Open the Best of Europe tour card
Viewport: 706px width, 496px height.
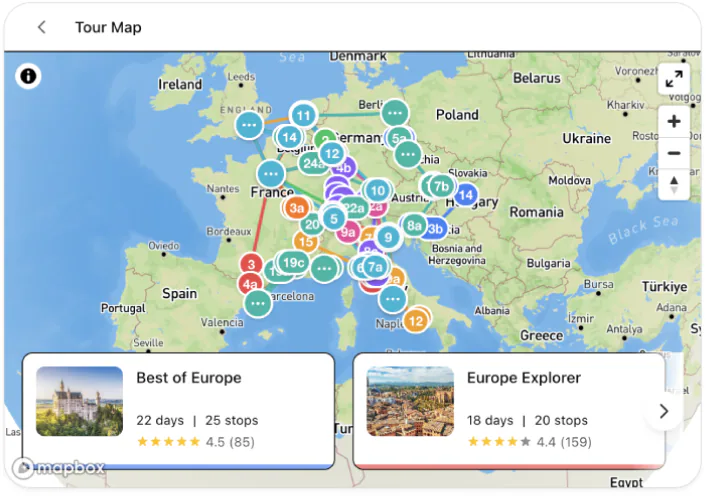click(178, 410)
